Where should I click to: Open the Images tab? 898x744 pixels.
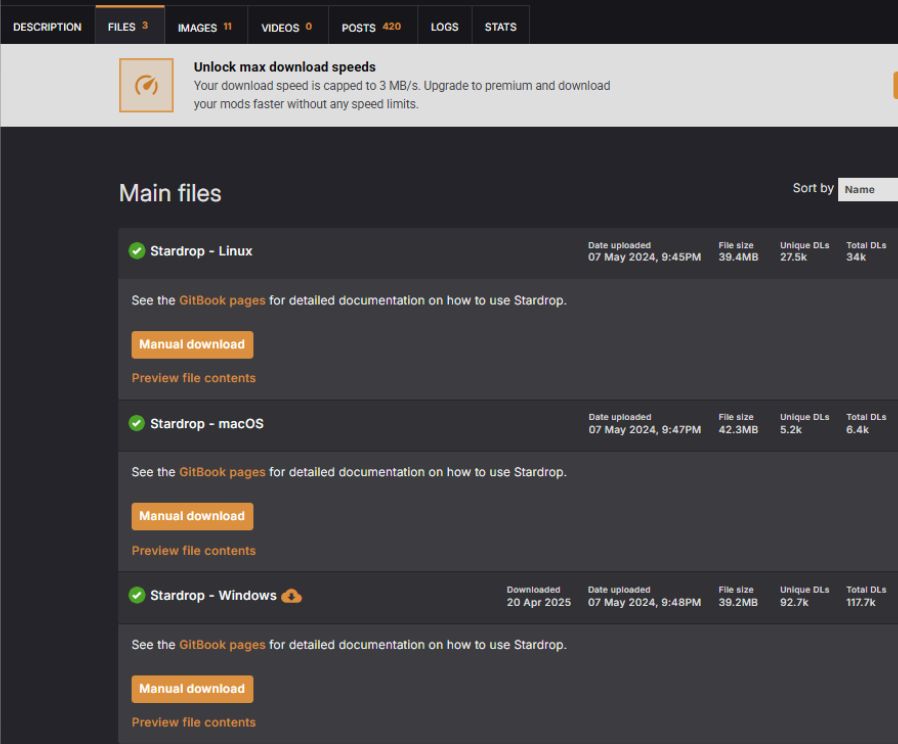(205, 27)
